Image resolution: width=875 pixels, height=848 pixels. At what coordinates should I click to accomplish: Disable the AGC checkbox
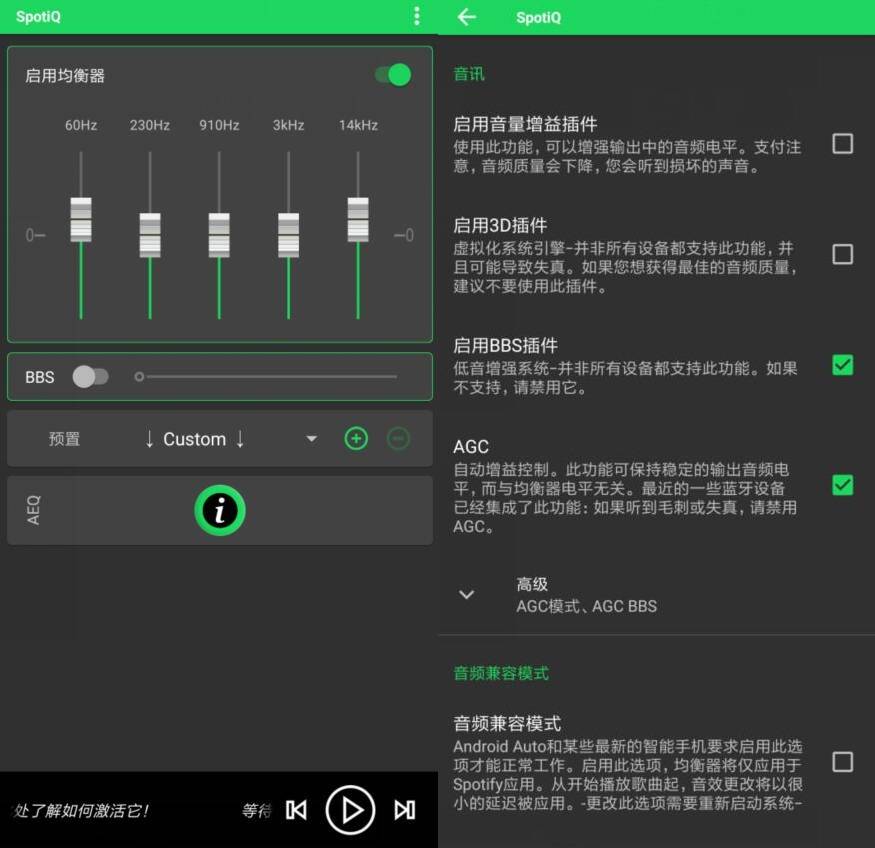[x=843, y=487]
